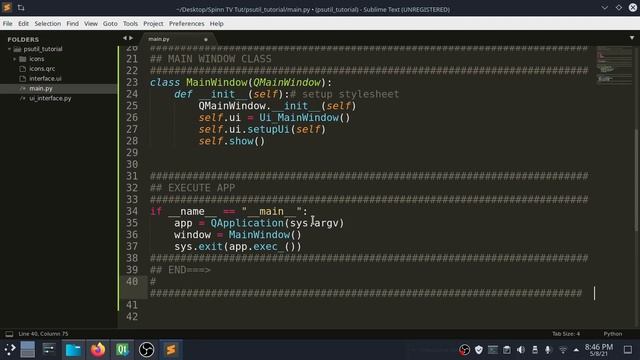Open the tab list dropdown arrow
The width and height of the screenshot is (640, 360).
point(632,38)
